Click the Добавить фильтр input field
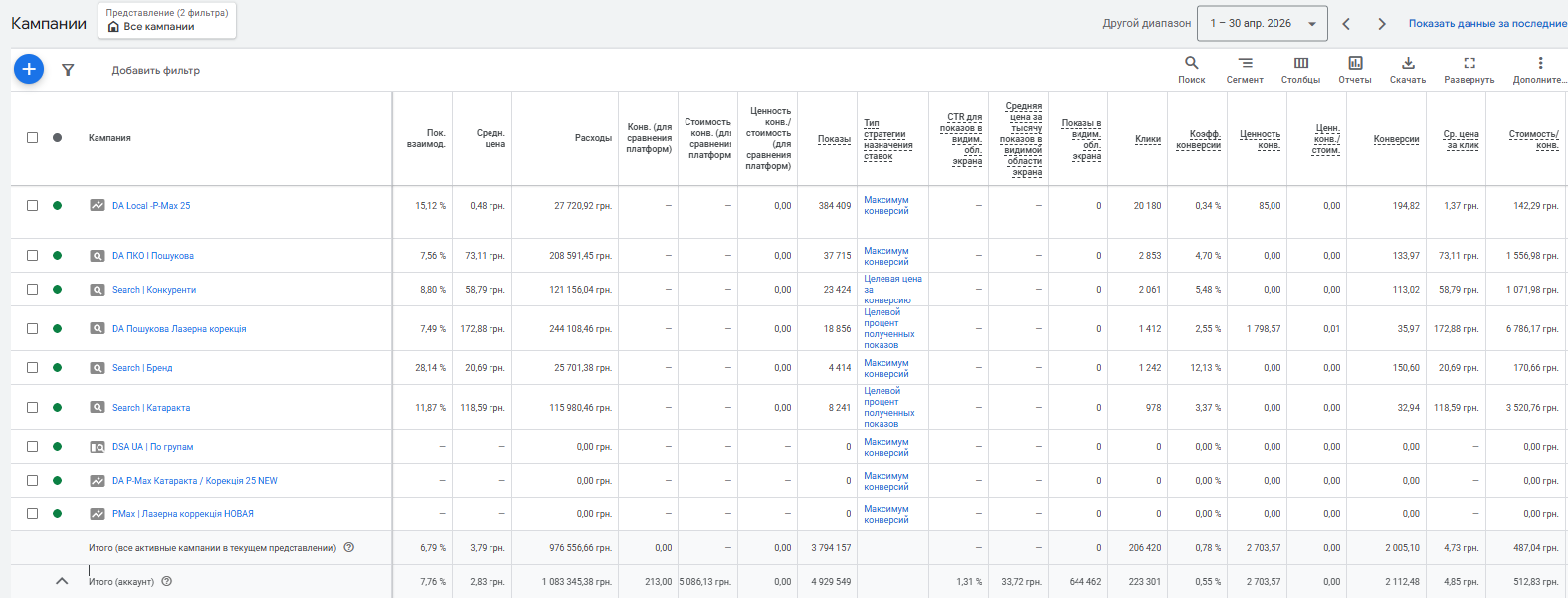The height and width of the screenshot is (598, 1568). pyautogui.click(x=156, y=70)
